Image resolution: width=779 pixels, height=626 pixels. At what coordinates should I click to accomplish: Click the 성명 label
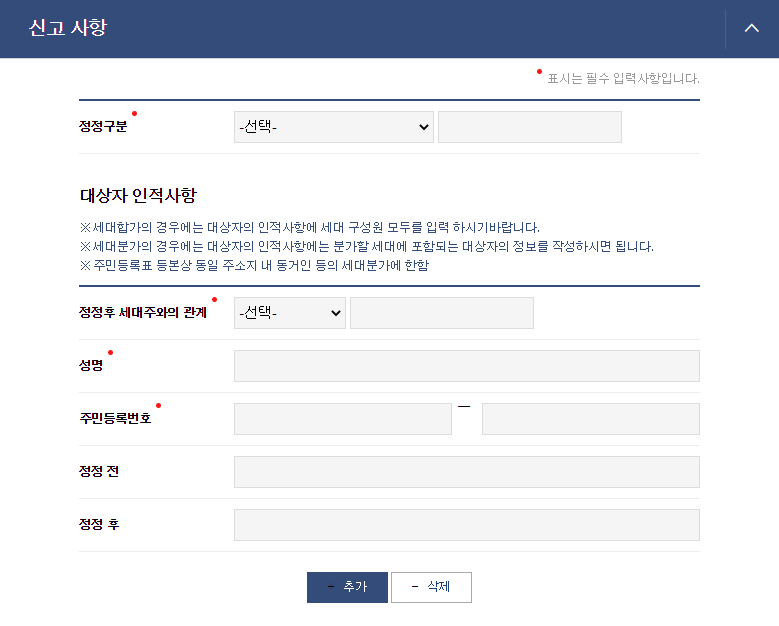click(x=91, y=365)
